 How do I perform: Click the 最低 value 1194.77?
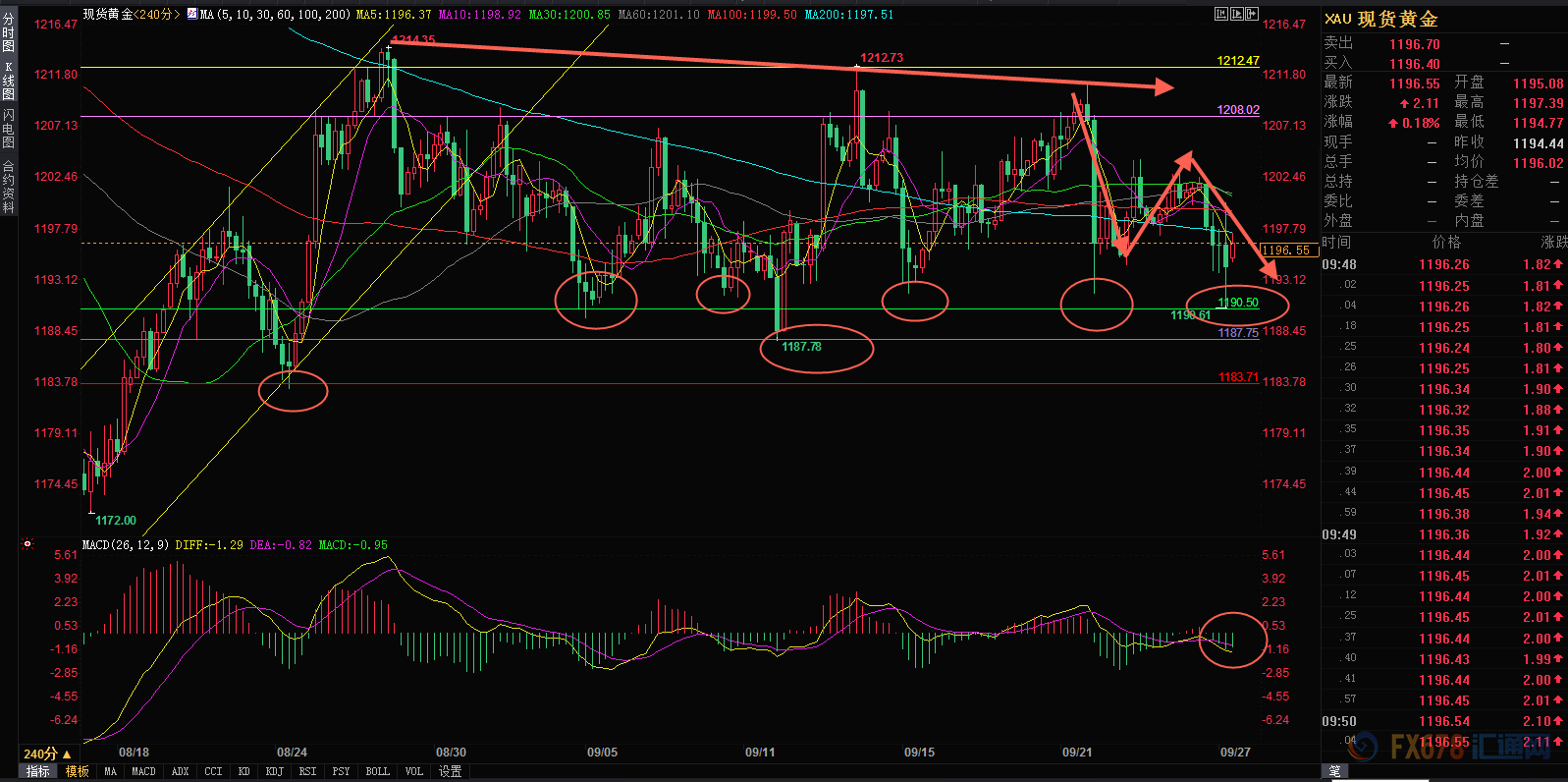point(1539,123)
